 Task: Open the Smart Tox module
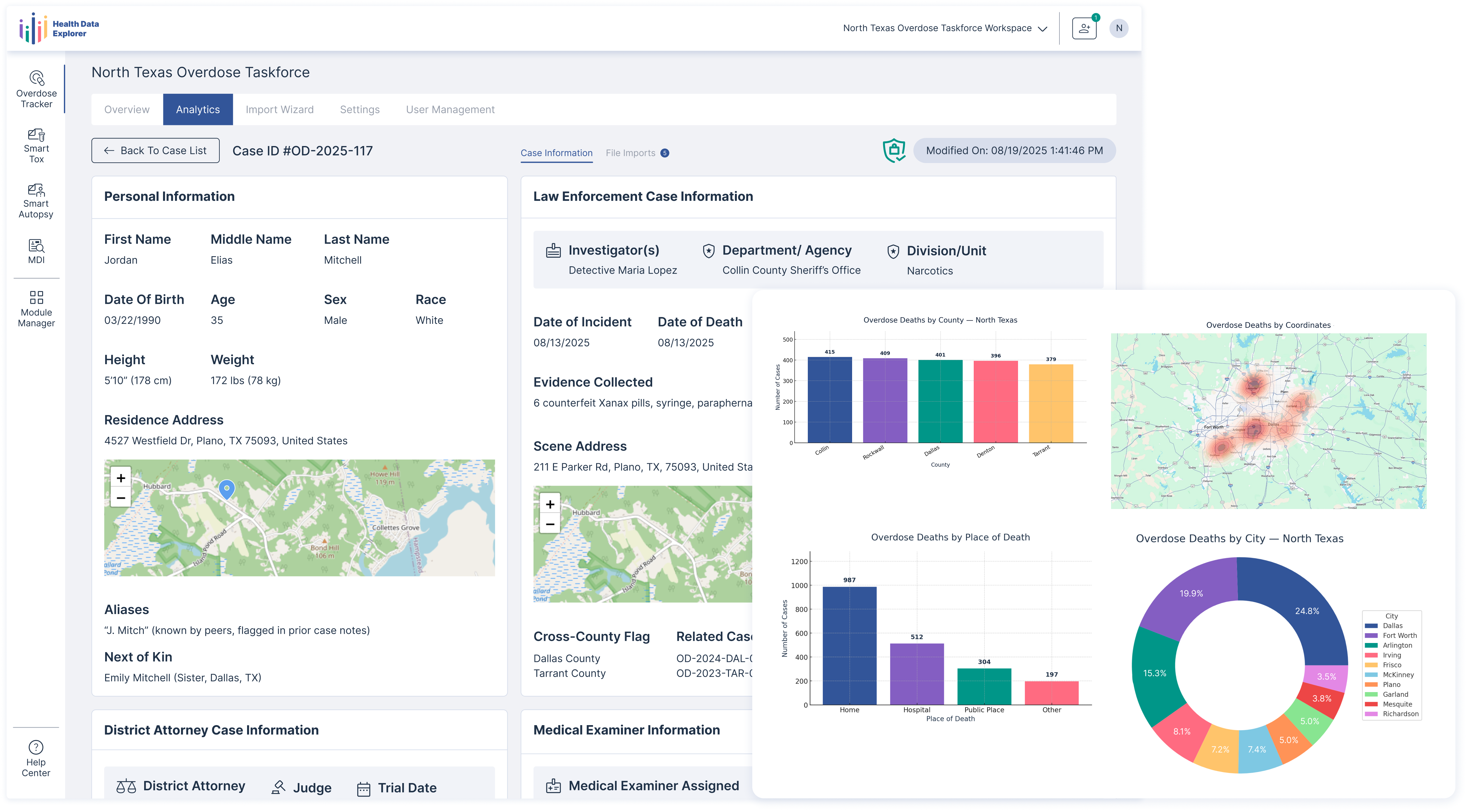[x=37, y=145]
